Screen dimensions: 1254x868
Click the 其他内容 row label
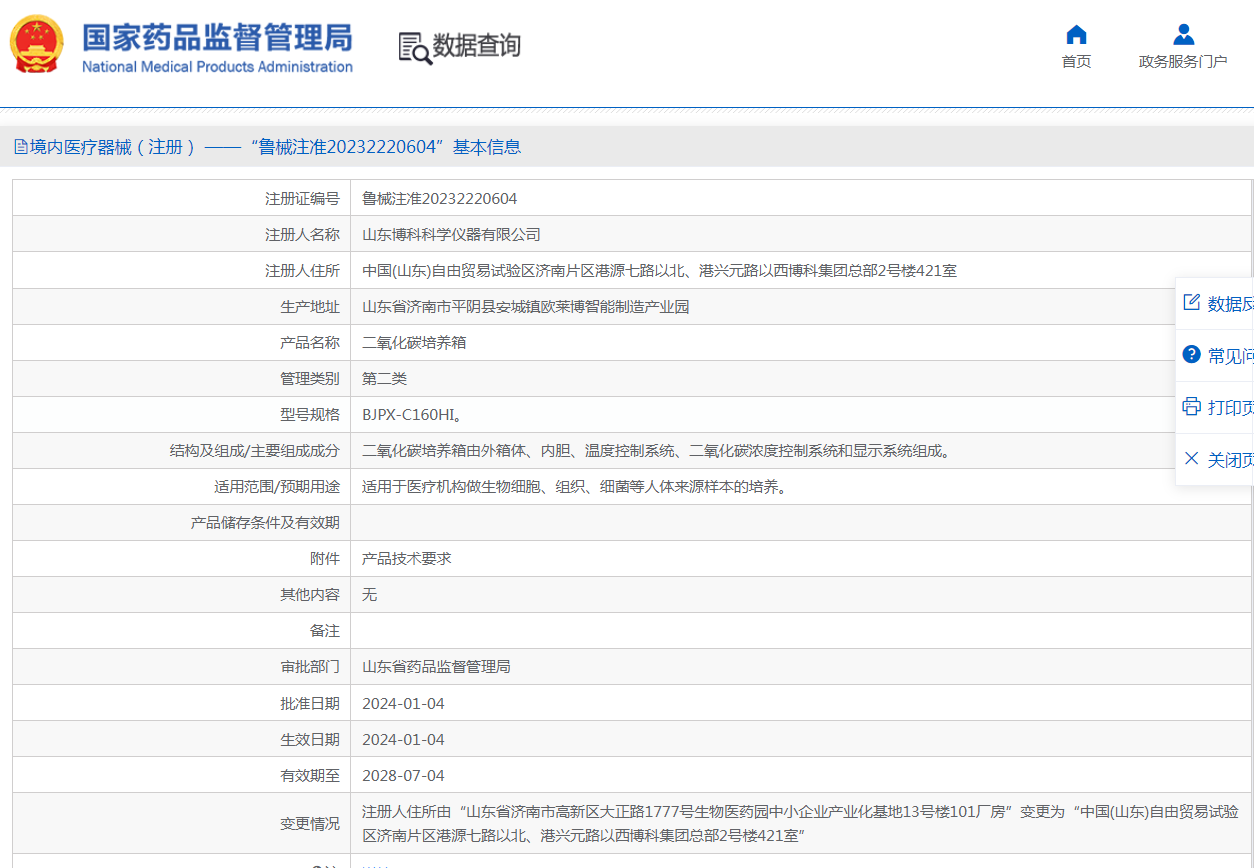tap(310, 595)
